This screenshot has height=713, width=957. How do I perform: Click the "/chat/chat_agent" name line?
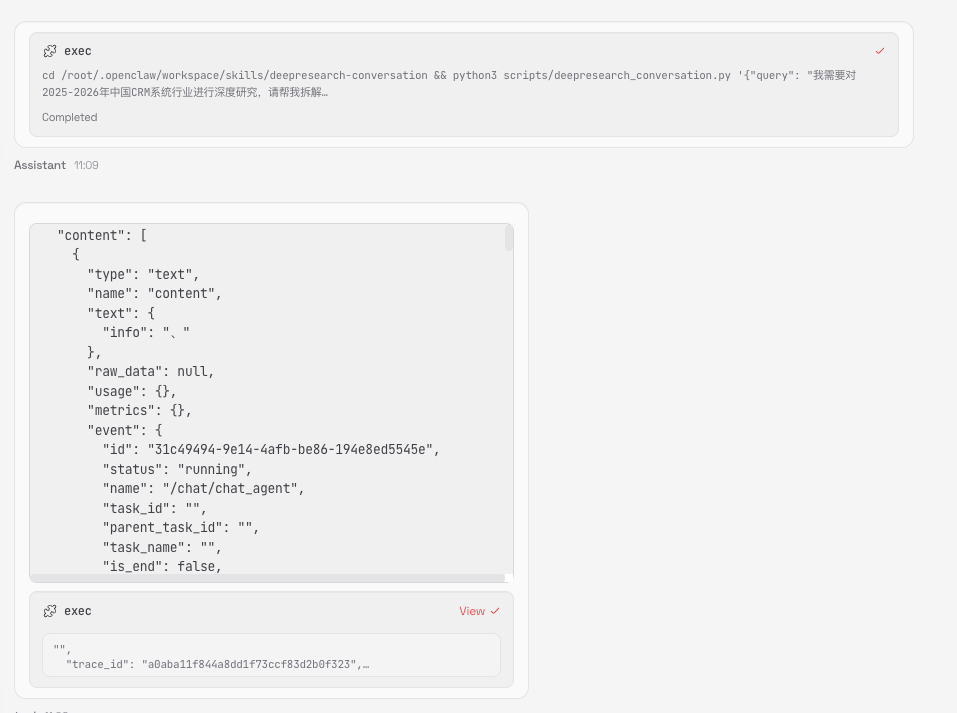tap(203, 489)
